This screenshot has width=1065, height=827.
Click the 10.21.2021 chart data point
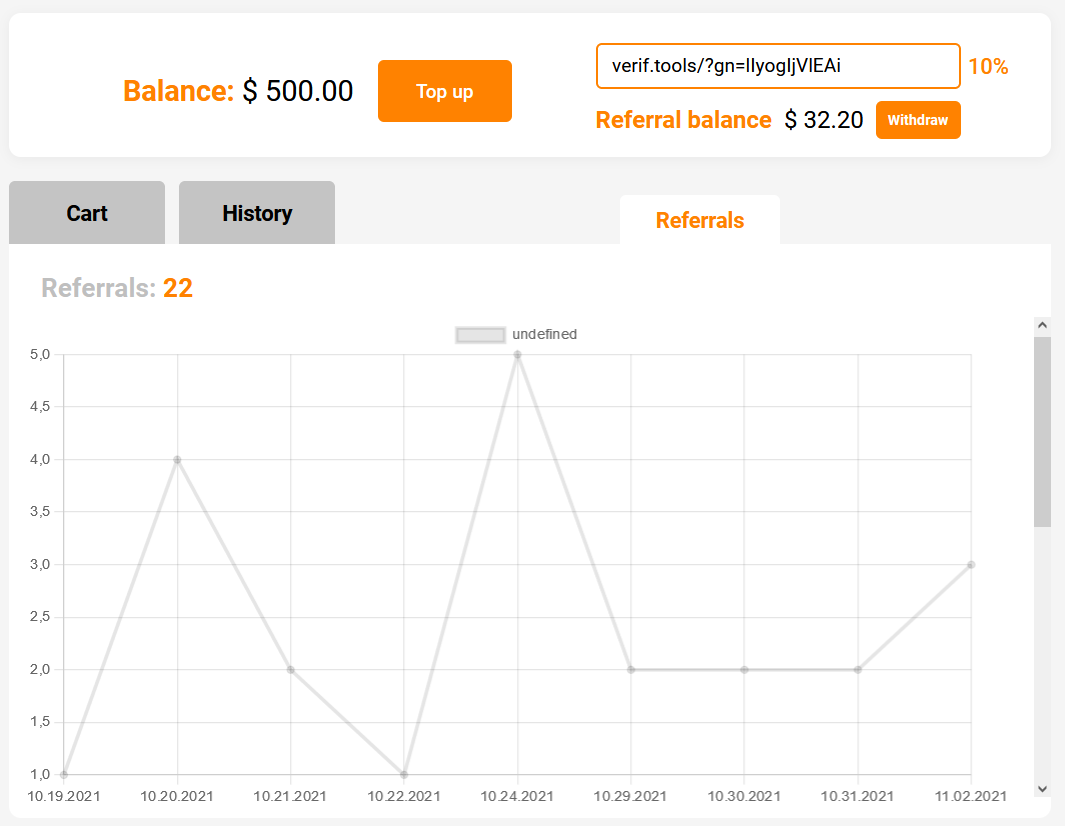coord(291,669)
